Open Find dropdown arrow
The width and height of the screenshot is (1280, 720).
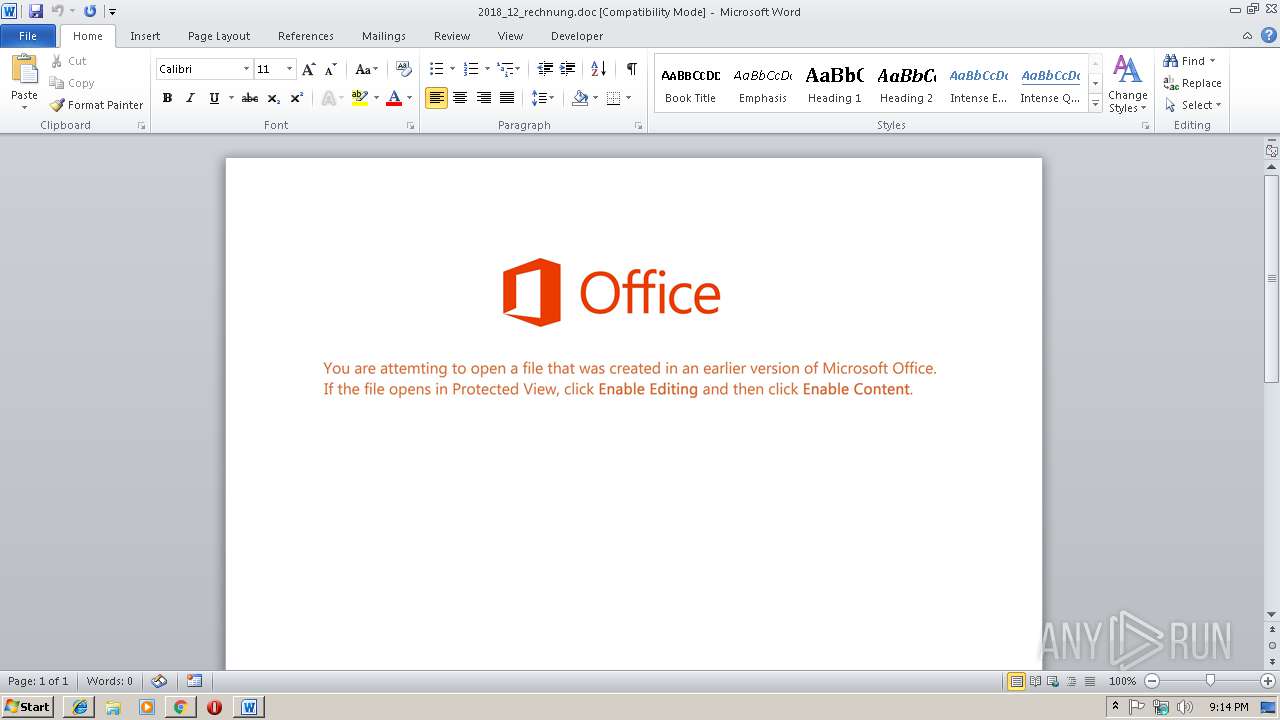coord(1212,61)
